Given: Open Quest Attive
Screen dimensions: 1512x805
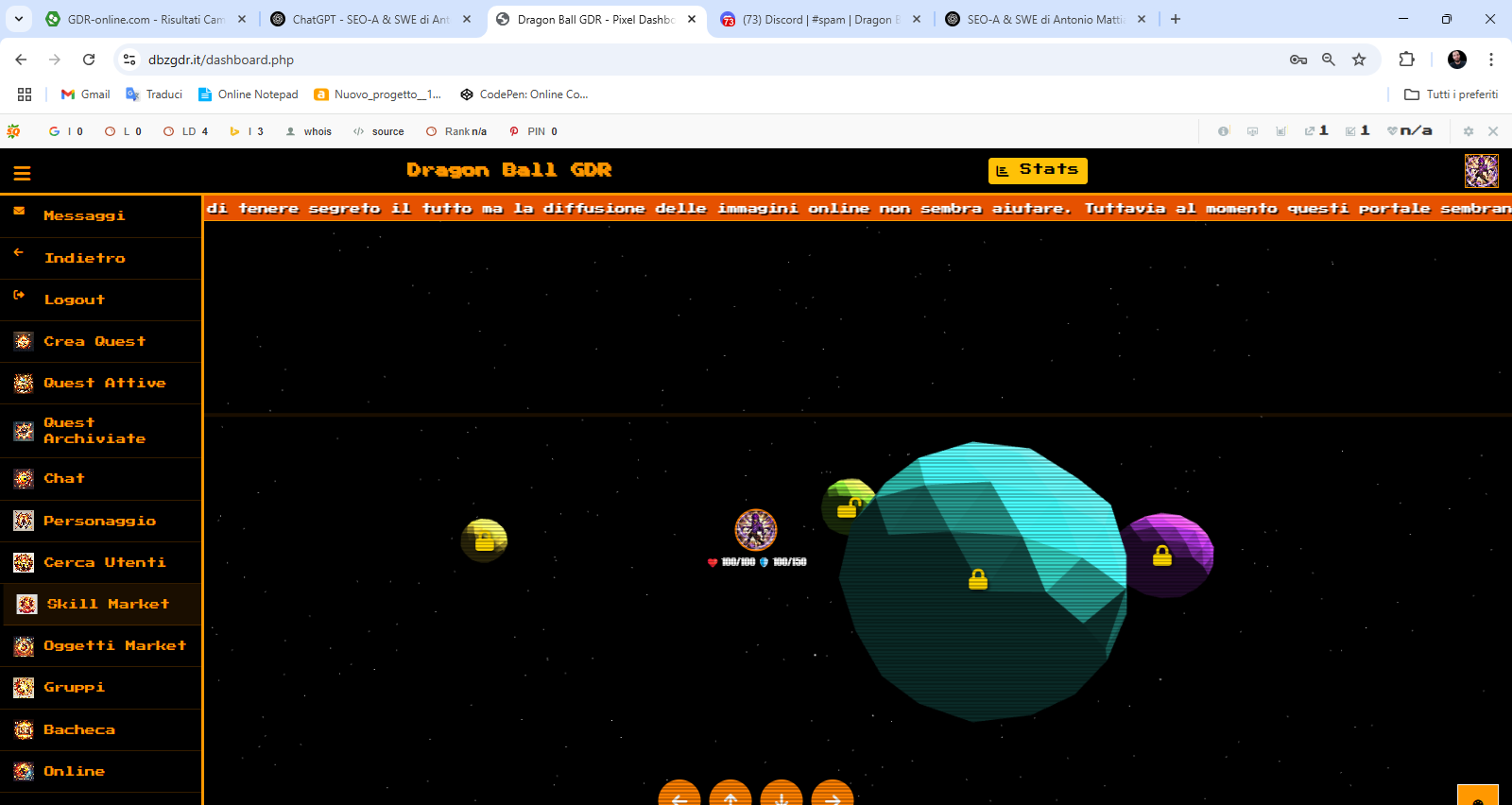Looking at the screenshot, I should [x=101, y=383].
